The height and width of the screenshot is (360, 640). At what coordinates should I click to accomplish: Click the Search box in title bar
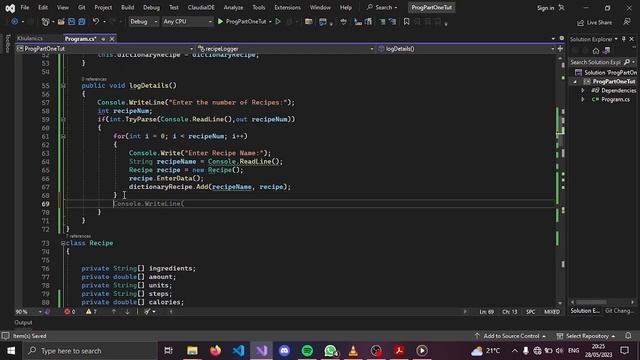[382, 7]
